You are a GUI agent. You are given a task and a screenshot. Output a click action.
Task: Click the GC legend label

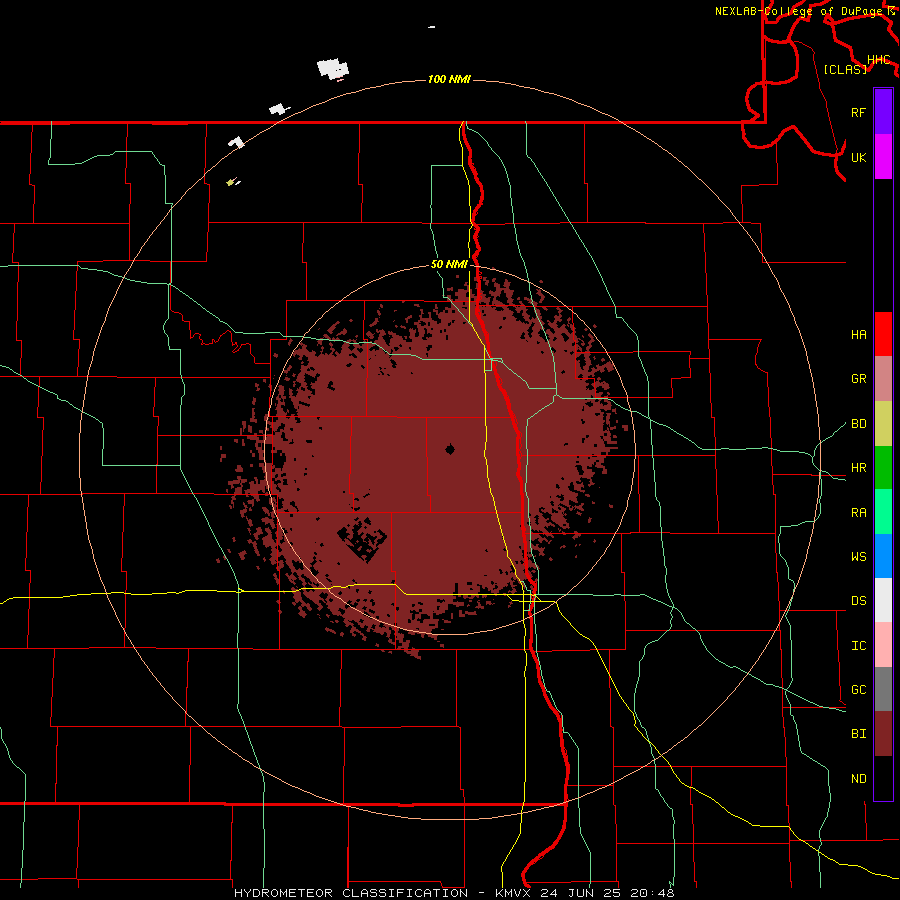(x=858, y=690)
